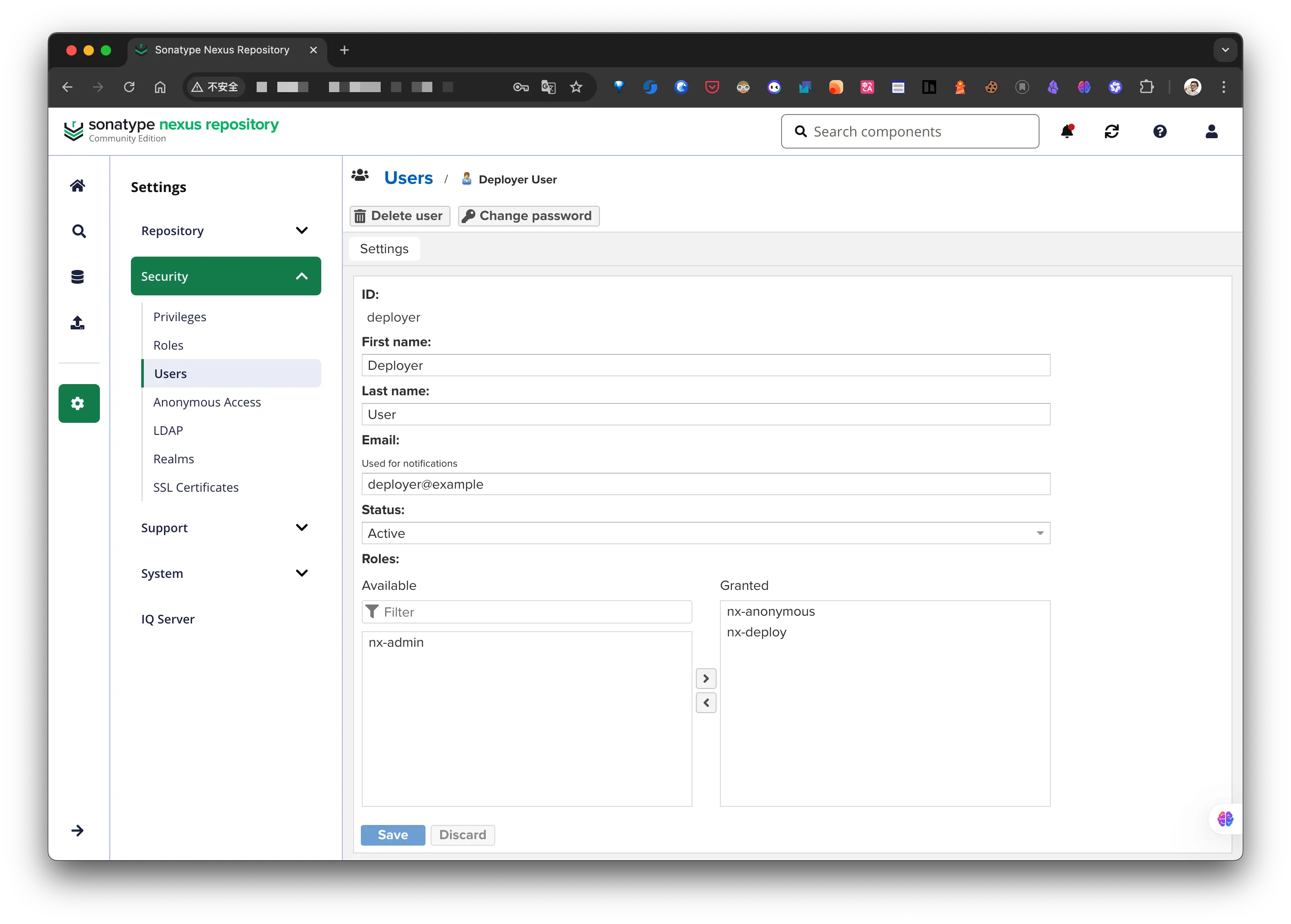Click the Change password button

tap(528, 216)
